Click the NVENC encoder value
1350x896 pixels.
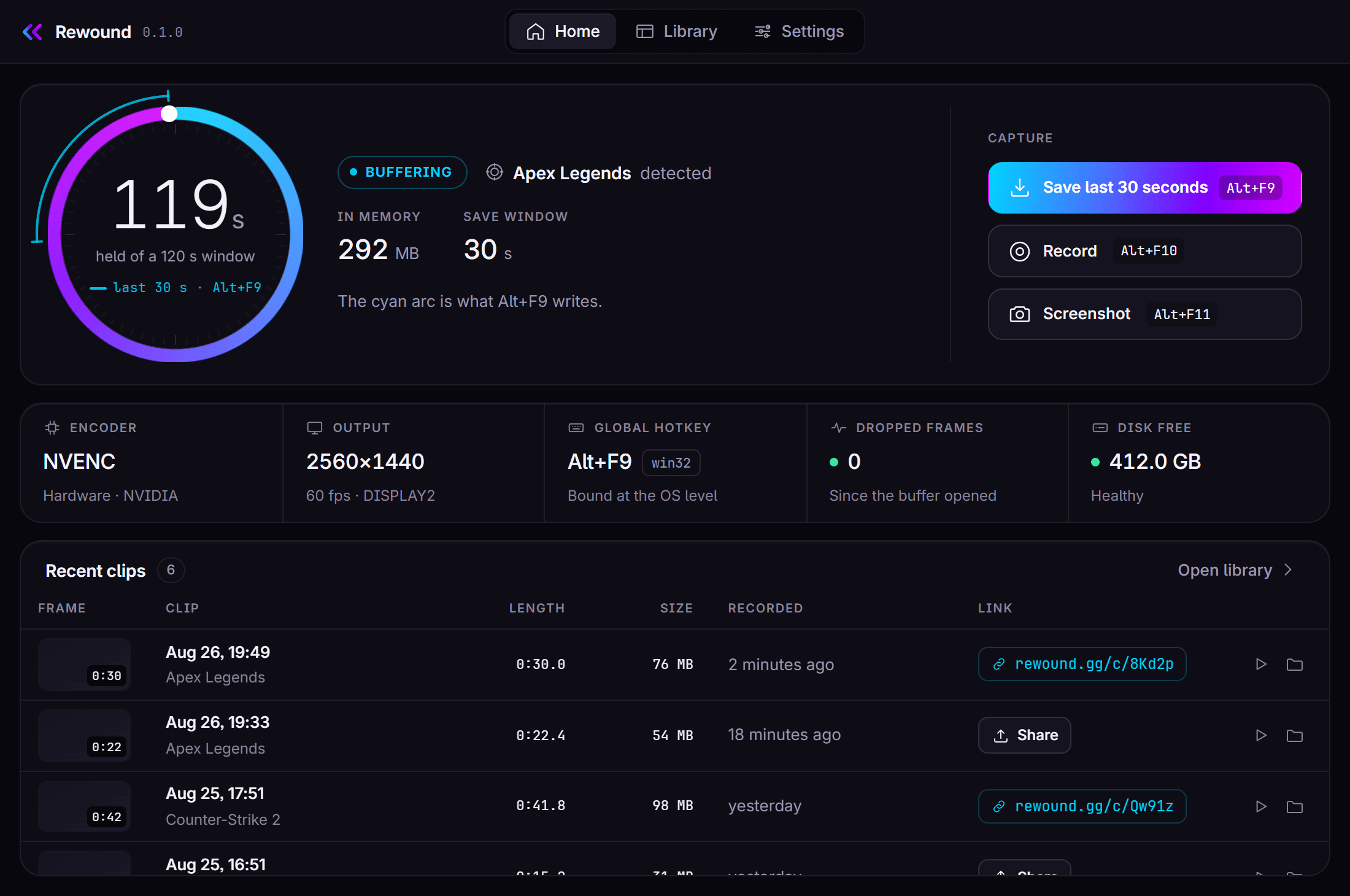pos(79,462)
